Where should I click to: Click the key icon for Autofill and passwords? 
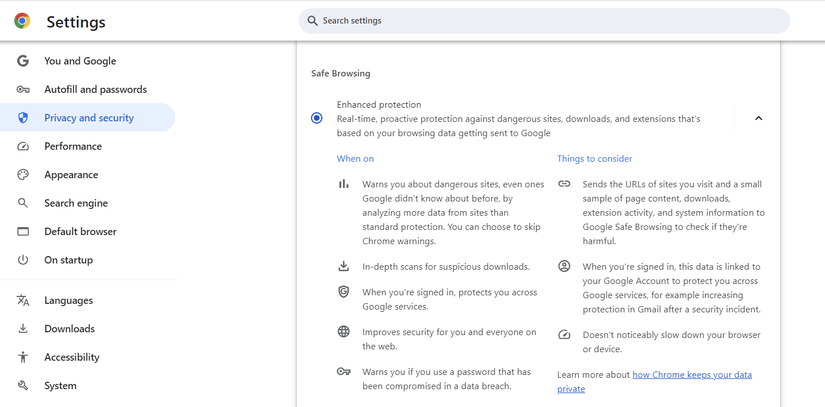point(23,90)
